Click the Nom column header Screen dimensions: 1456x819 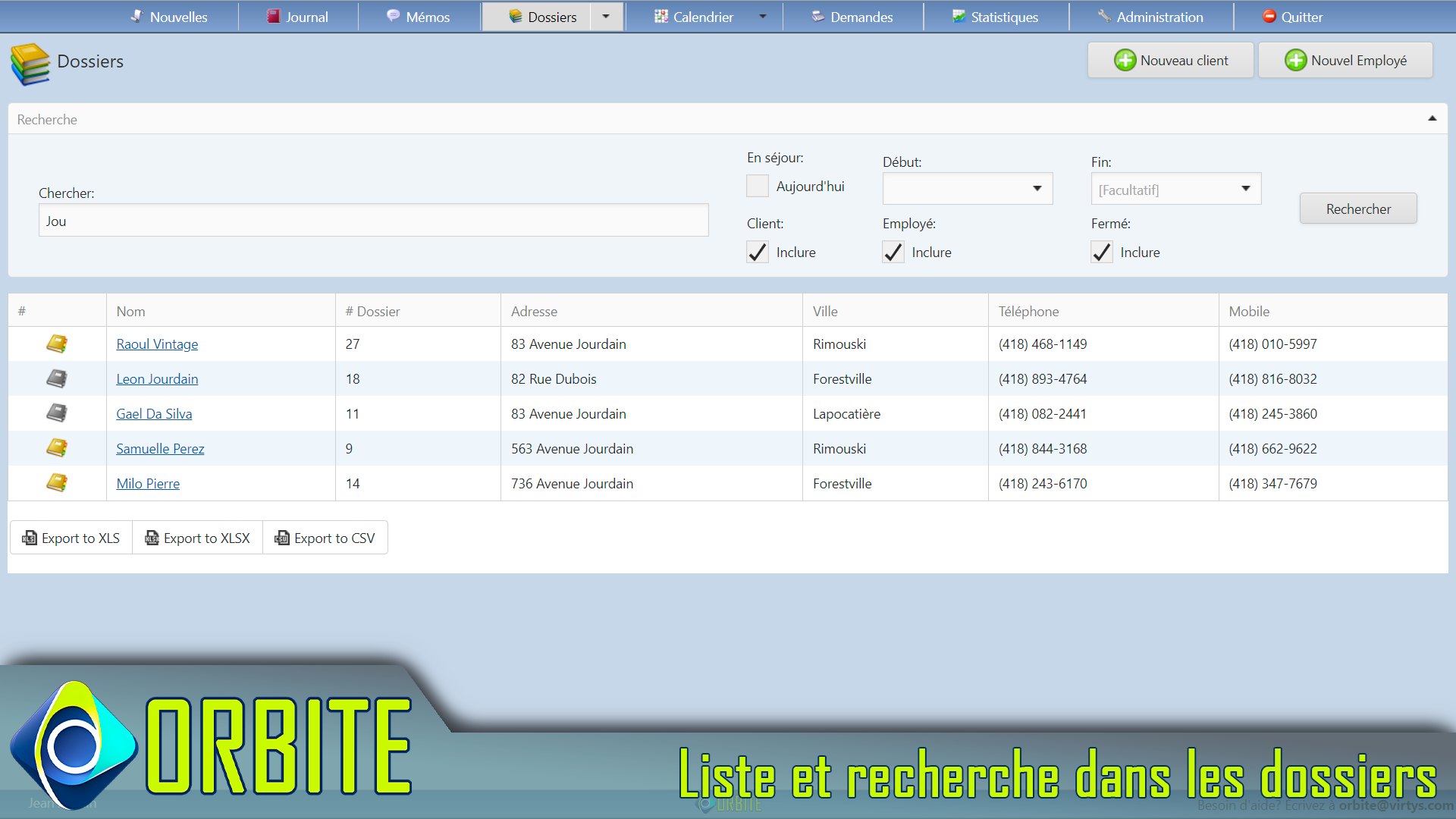coord(221,311)
